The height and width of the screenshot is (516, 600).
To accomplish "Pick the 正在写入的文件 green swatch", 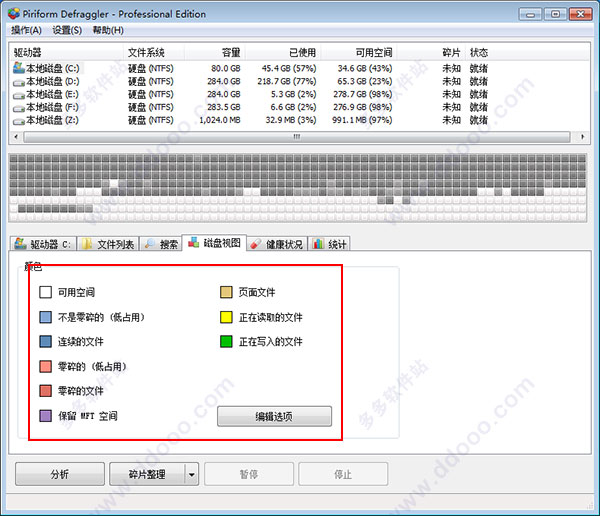I will pyautogui.click(x=226, y=341).
